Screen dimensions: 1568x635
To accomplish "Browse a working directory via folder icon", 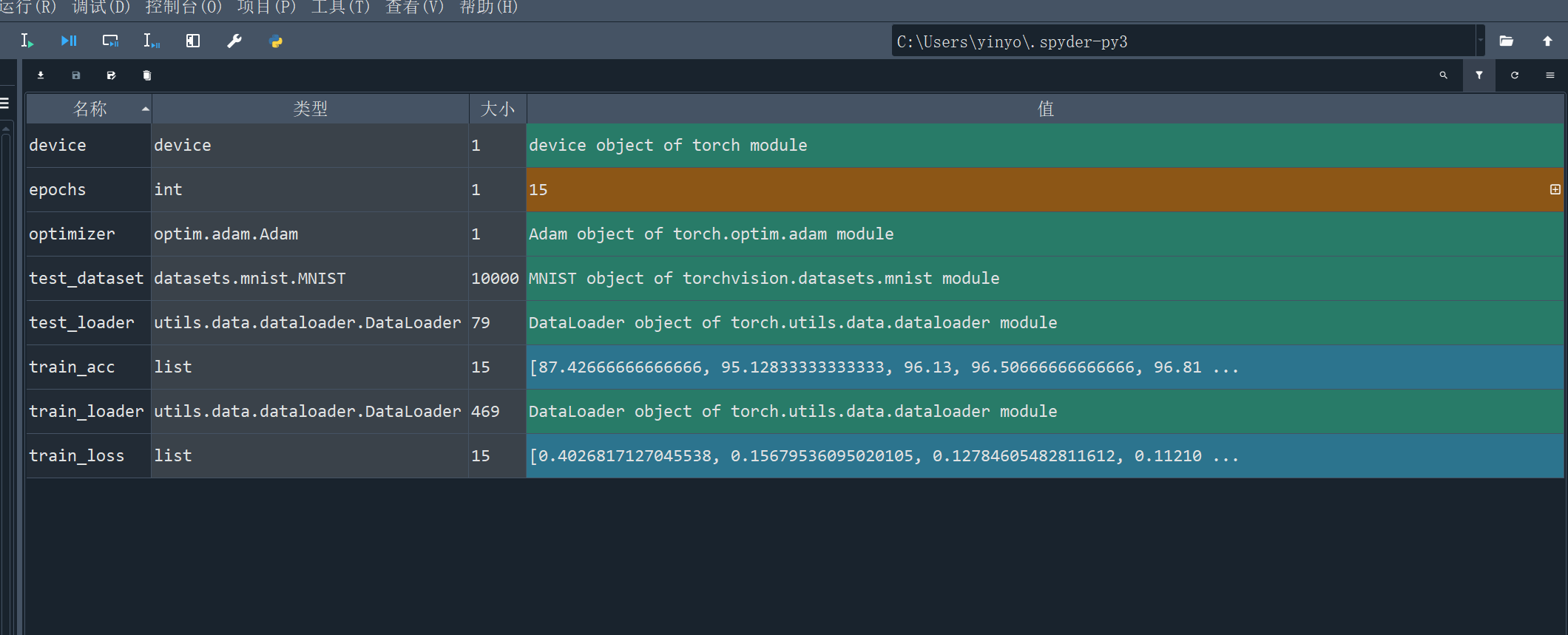I will (x=1507, y=41).
